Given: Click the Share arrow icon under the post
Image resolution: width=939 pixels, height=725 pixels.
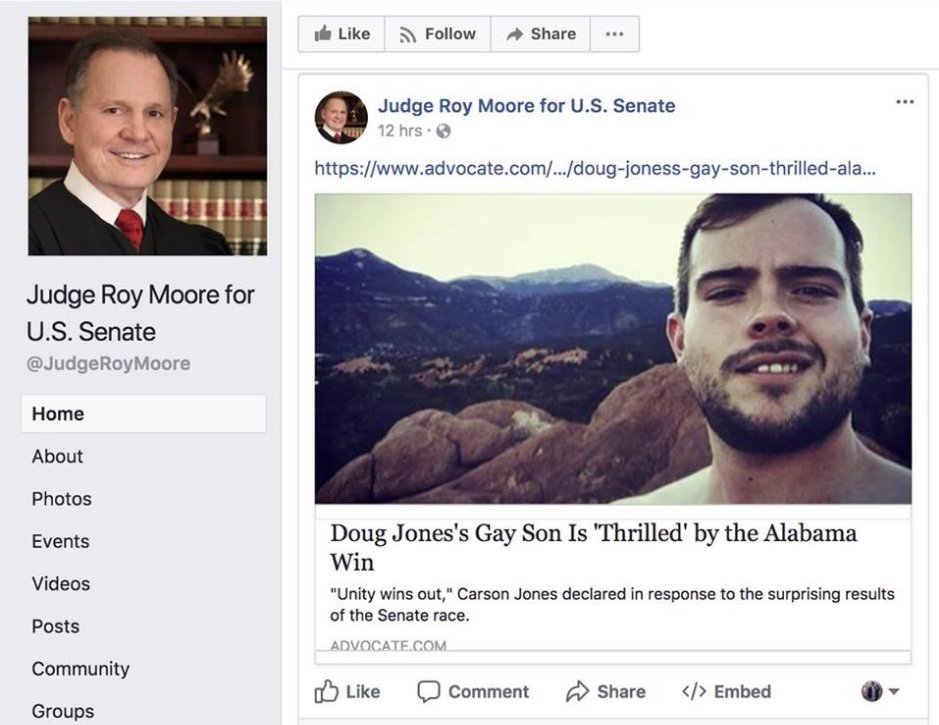Looking at the screenshot, I should [x=577, y=692].
